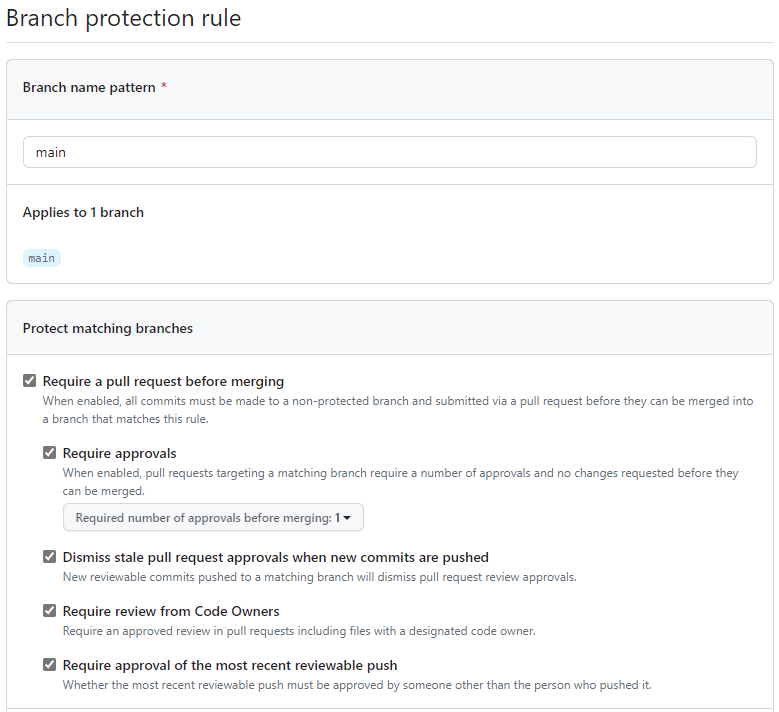Click the Branch protection rule heading
Image resolution: width=779 pixels, height=712 pixels.
(124, 18)
